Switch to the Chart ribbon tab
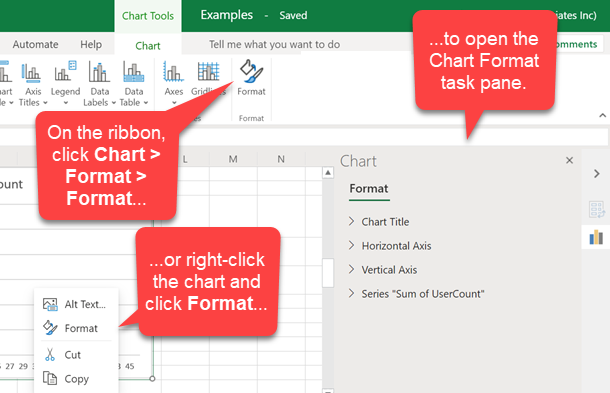The height and width of the screenshot is (393, 610). click(x=148, y=46)
